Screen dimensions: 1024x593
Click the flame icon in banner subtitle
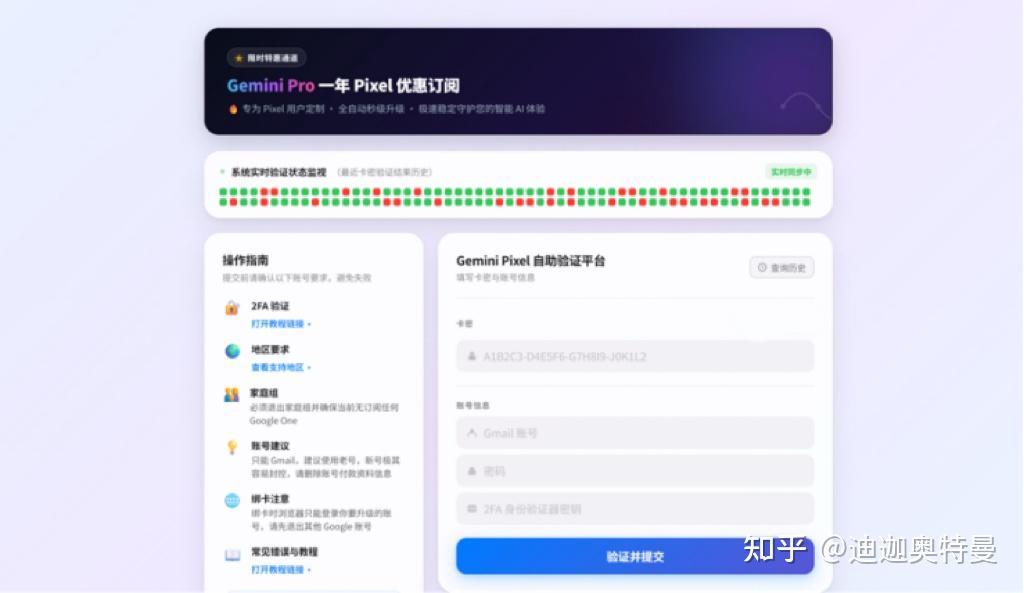point(233,109)
